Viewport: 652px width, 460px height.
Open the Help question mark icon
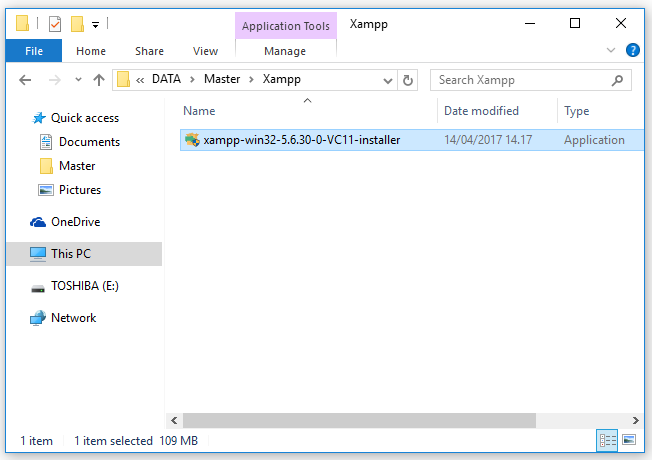pos(632,50)
